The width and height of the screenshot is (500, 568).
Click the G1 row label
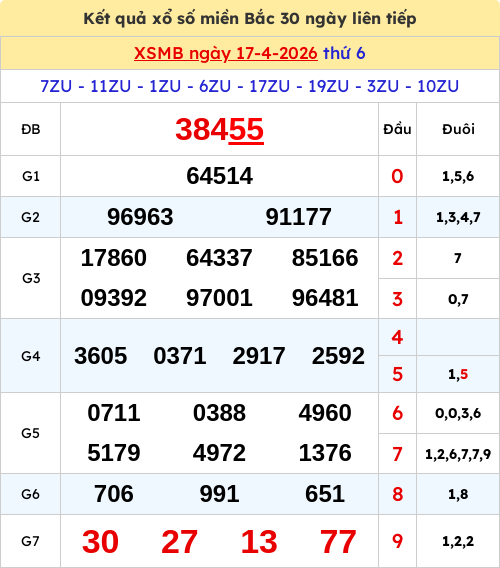(31, 176)
